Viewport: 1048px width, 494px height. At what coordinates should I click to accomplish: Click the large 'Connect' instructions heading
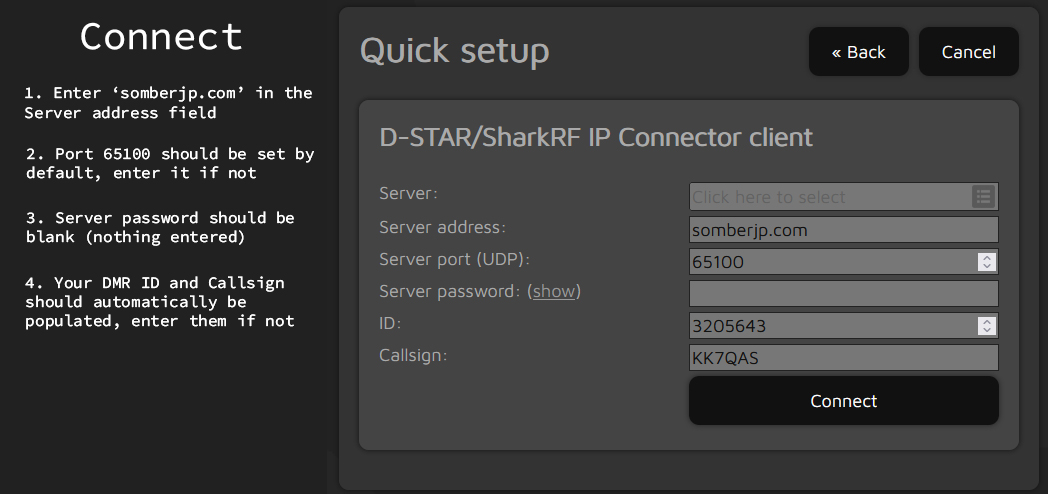[x=161, y=37]
